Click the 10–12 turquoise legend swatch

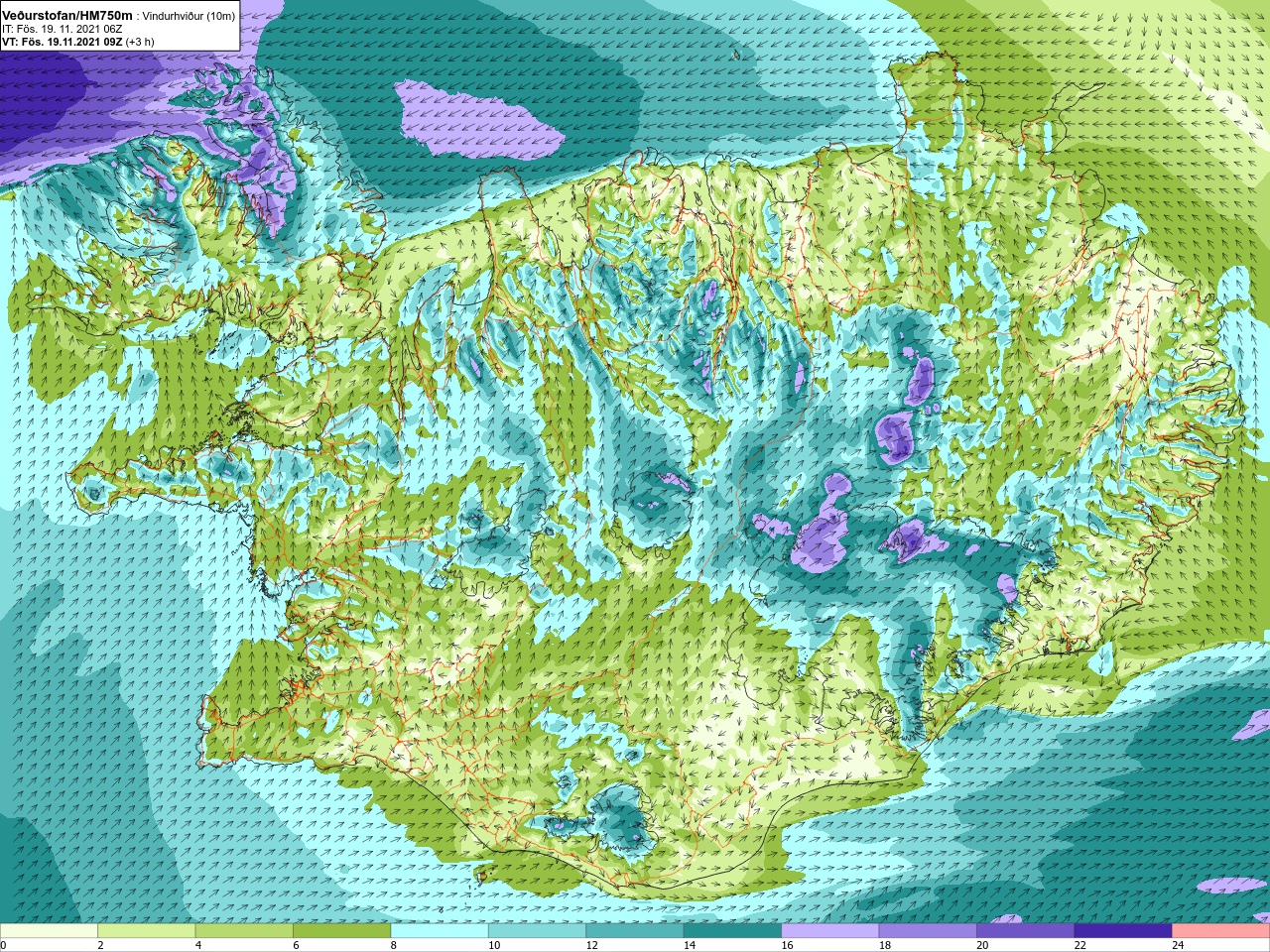[537, 931]
